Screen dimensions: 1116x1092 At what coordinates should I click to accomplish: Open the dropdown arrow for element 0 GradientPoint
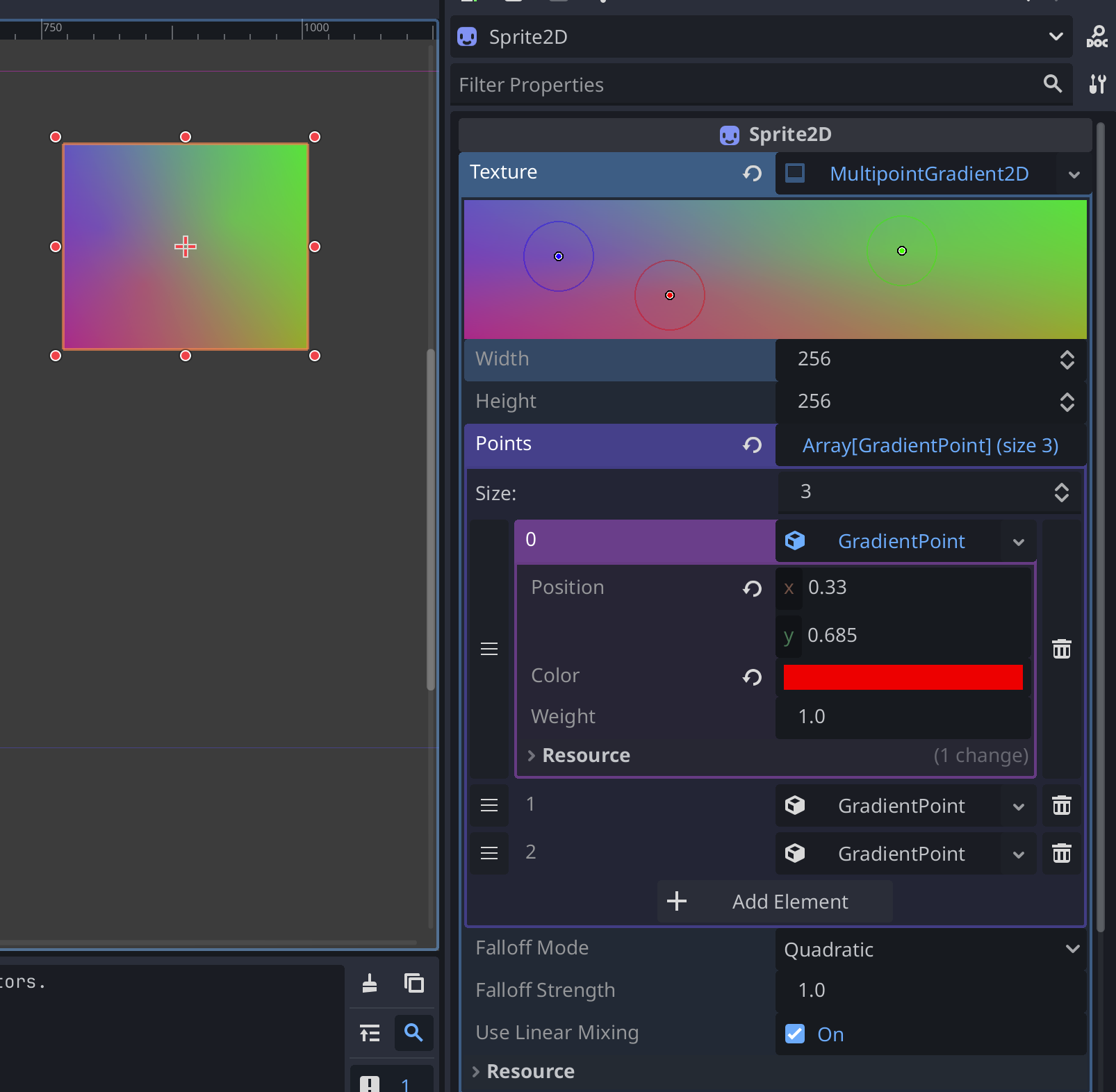1018,542
